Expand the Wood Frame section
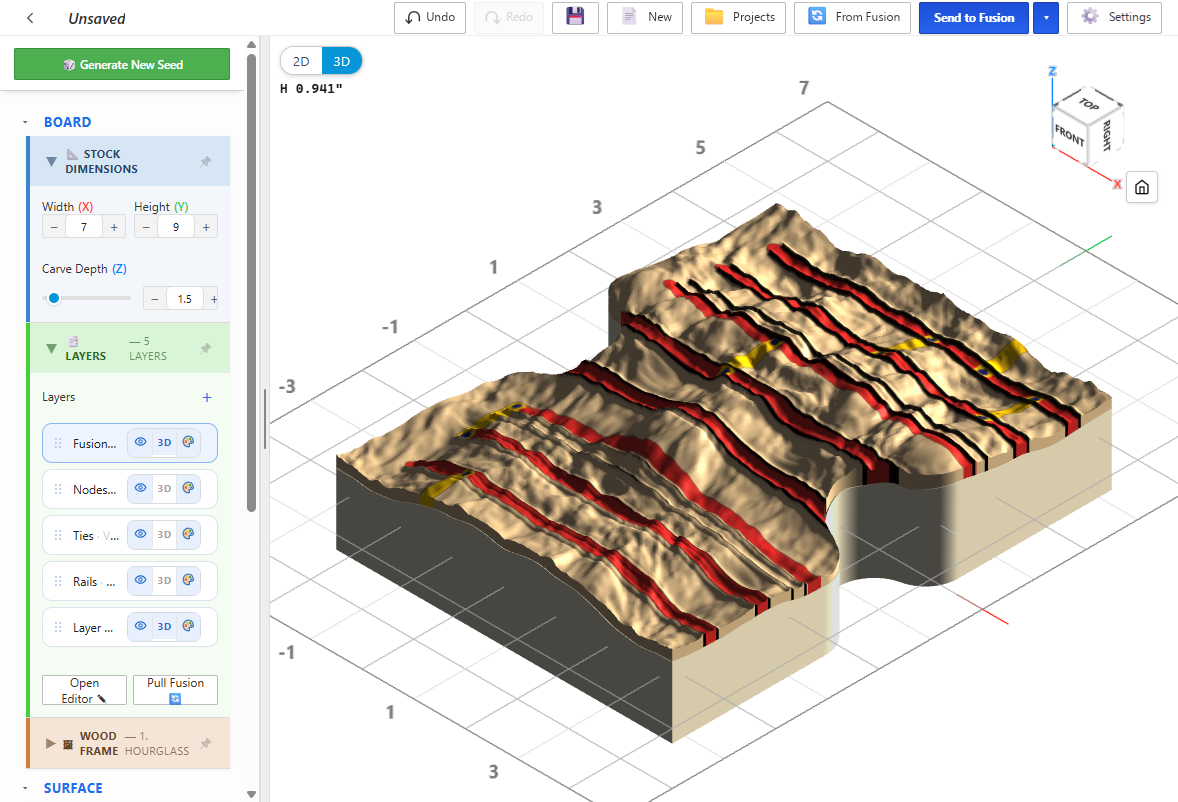This screenshot has width=1178, height=802. click(x=51, y=743)
